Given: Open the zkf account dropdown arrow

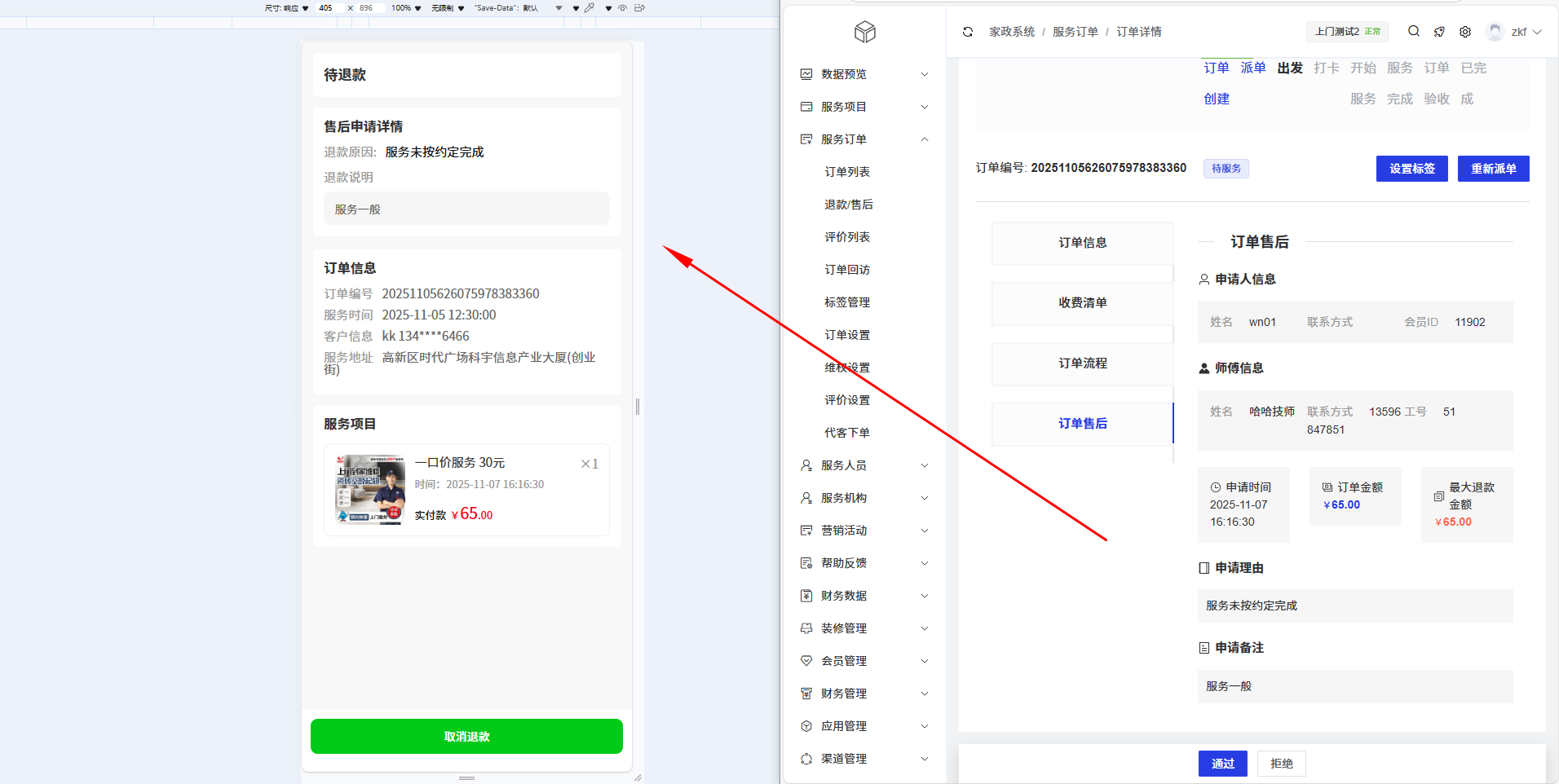Looking at the screenshot, I should pos(1537,32).
